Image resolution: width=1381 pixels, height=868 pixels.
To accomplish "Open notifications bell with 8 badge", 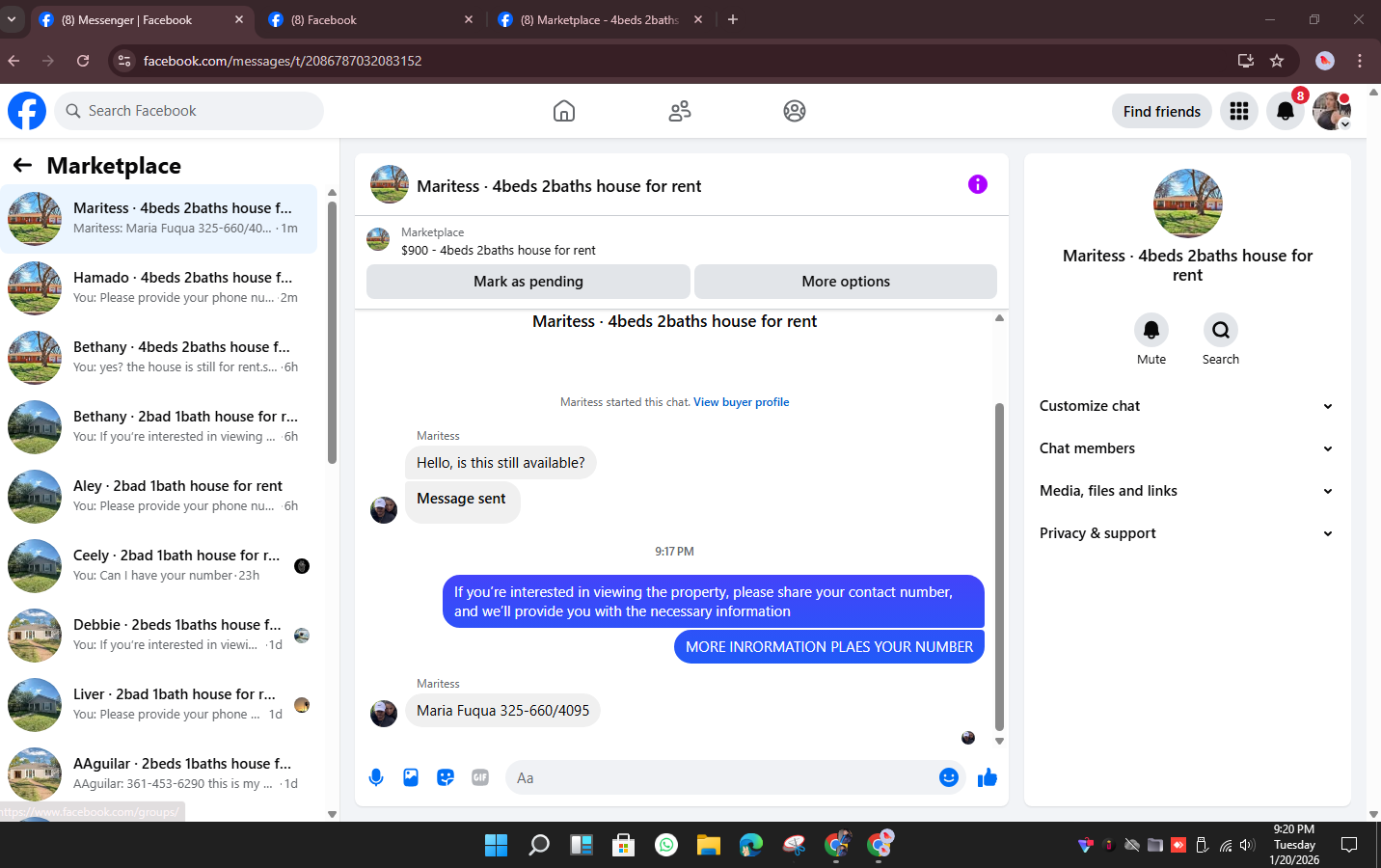I will tap(1286, 111).
